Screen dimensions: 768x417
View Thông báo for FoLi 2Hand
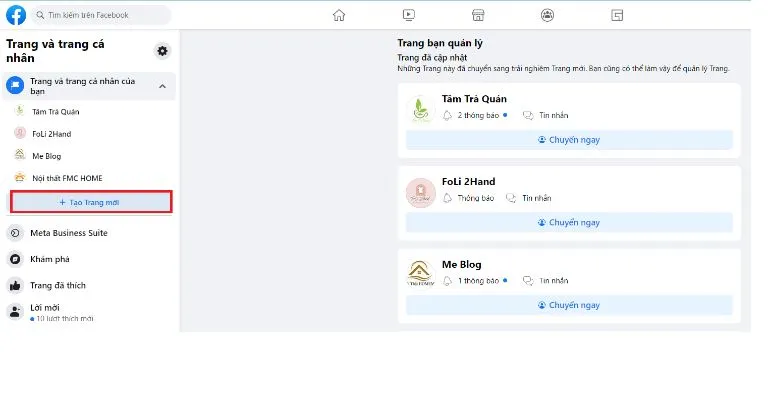pyautogui.click(x=476, y=198)
